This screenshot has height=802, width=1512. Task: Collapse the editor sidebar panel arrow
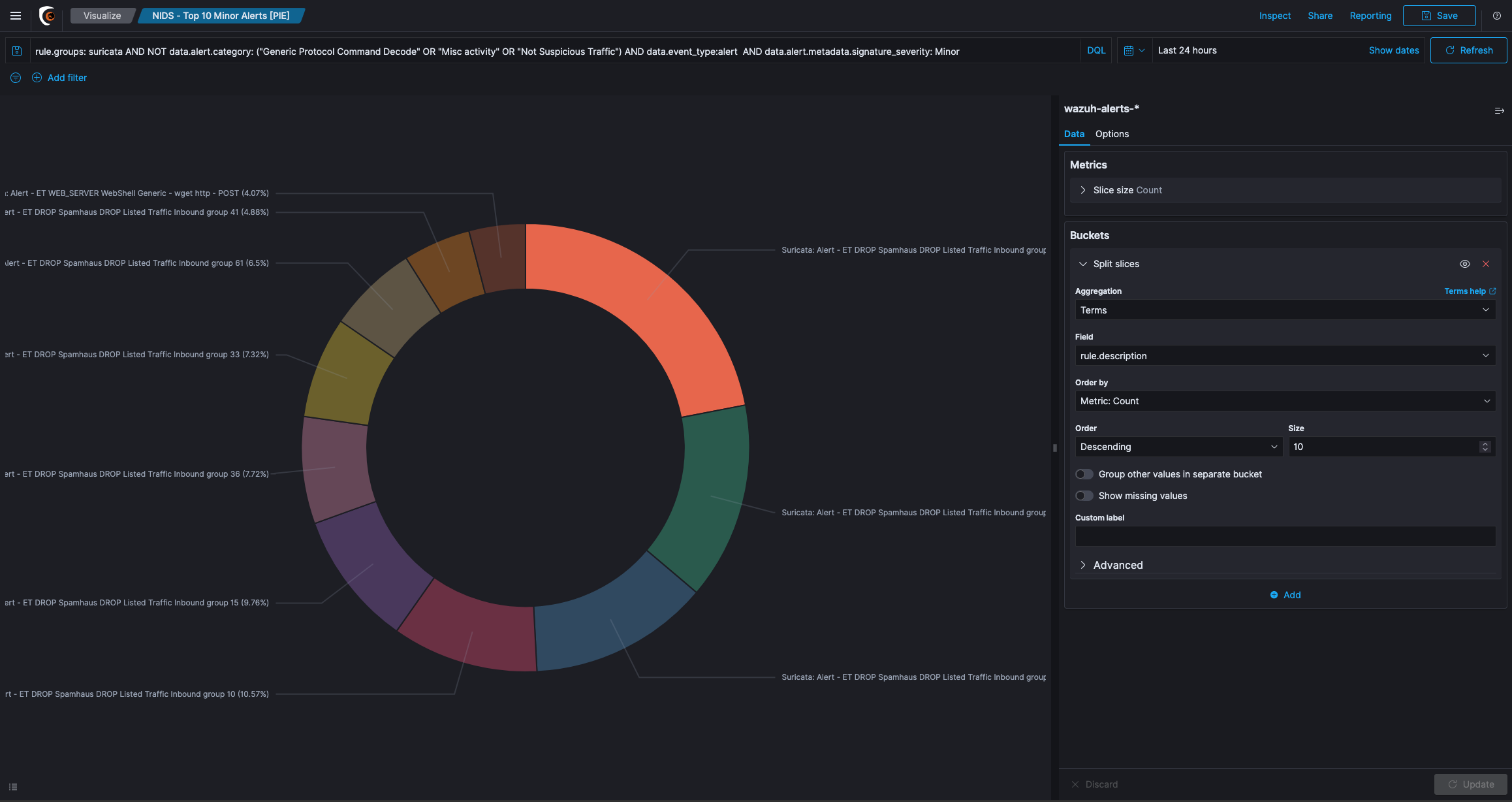[x=1499, y=111]
